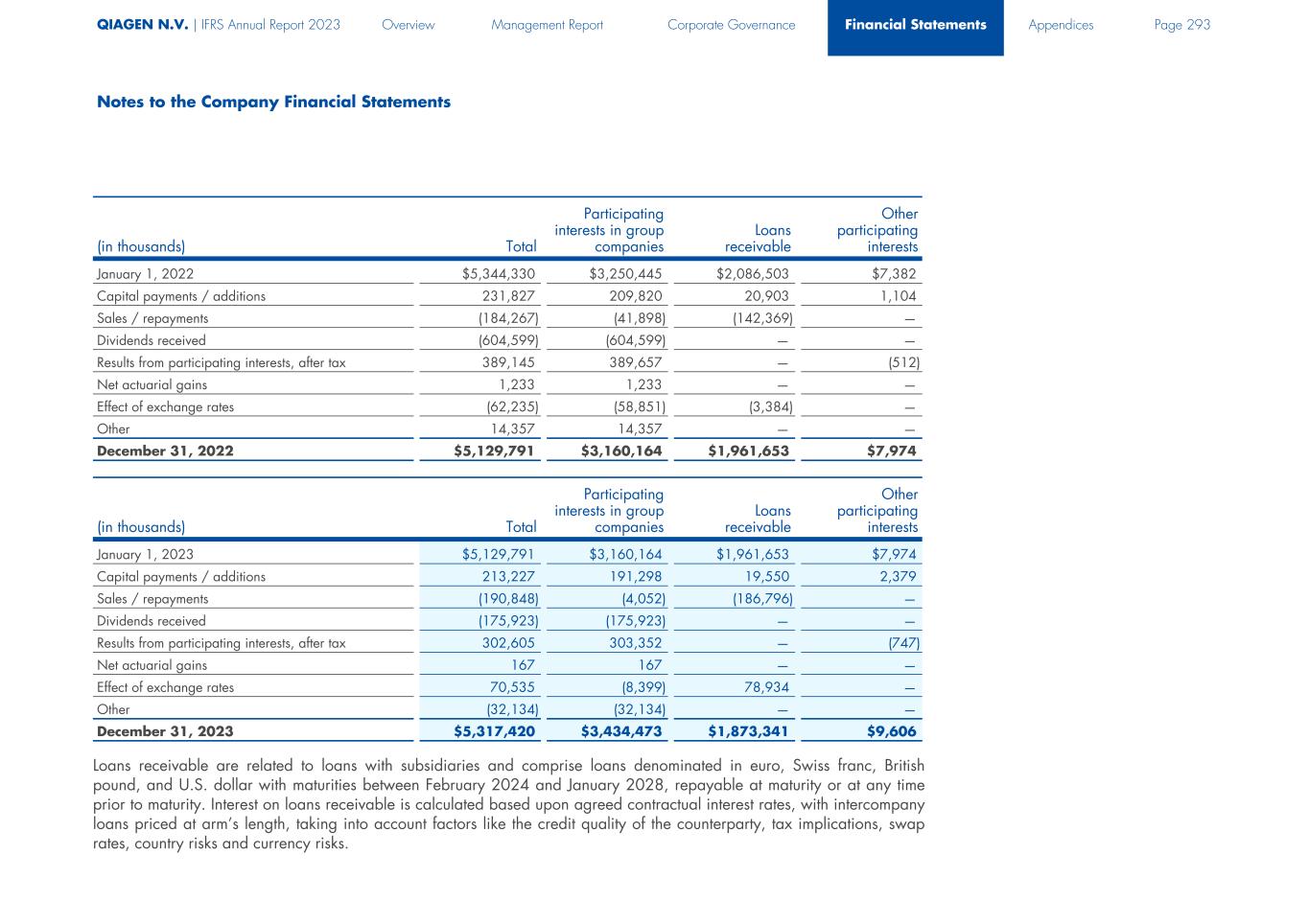Click the participating interests value $3,434,473
Viewport: 1309px width, 924px height.
pos(621,731)
